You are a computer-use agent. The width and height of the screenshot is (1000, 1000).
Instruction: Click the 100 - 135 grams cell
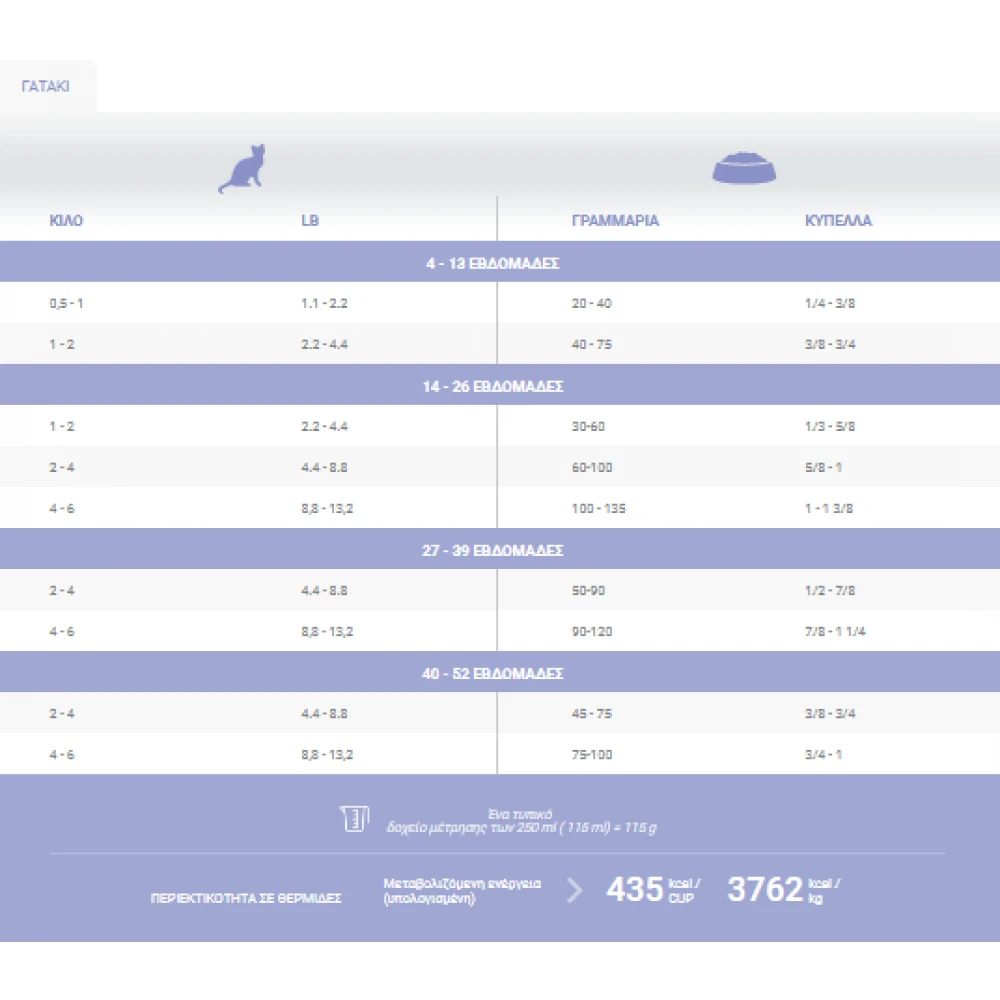coord(598,509)
